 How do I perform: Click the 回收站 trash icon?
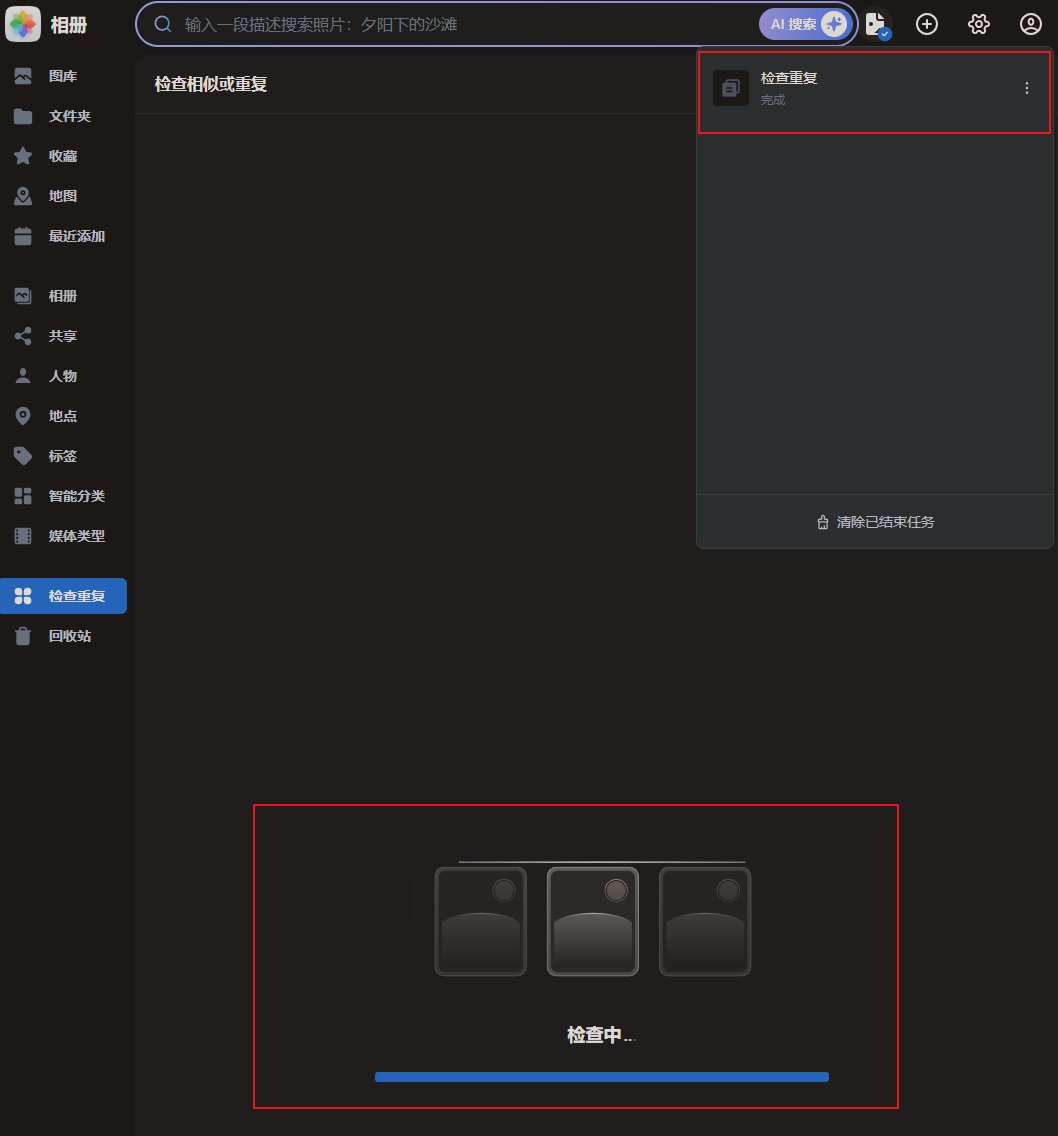point(23,636)
